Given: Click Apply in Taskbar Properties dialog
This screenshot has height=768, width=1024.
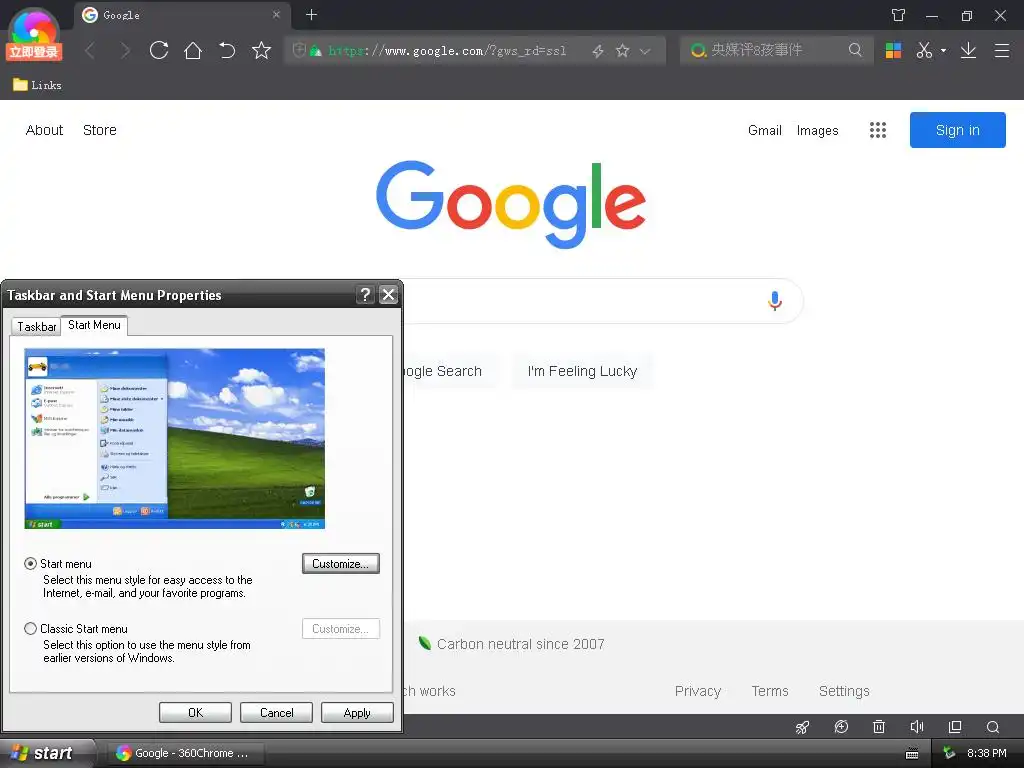Looking at the screenshot, I should click(357, 712).
